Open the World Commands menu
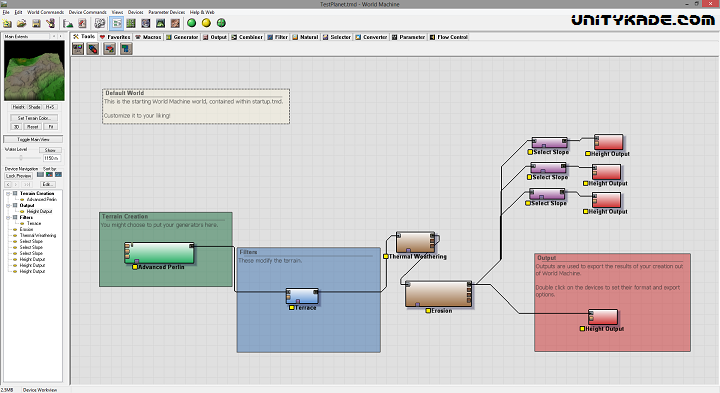This screenshot has width=720, height=393. (45, 12)
